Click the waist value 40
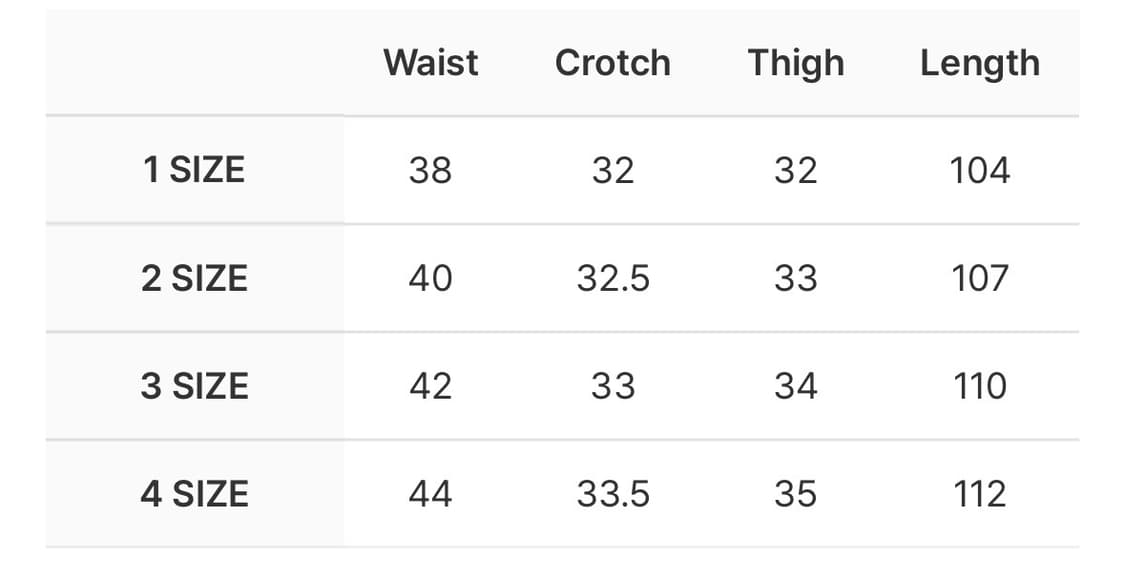This screenshot has height=576, width=1125. [430, 278]
